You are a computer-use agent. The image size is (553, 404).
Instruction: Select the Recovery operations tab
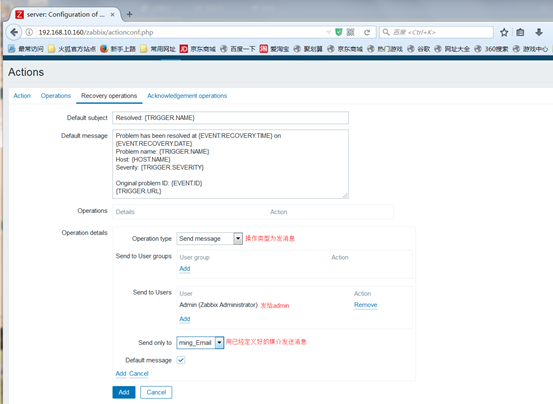(x=109, y=96)
